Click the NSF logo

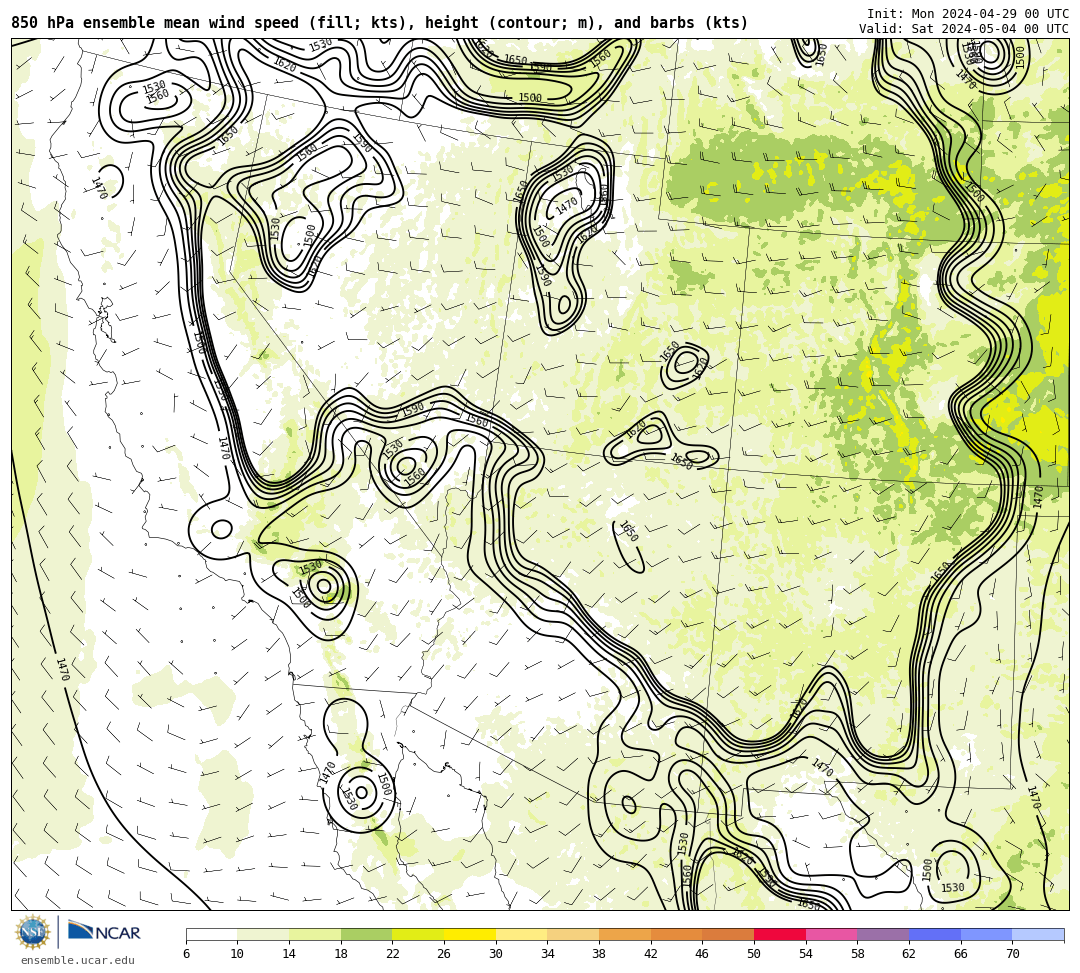[32, 933]
